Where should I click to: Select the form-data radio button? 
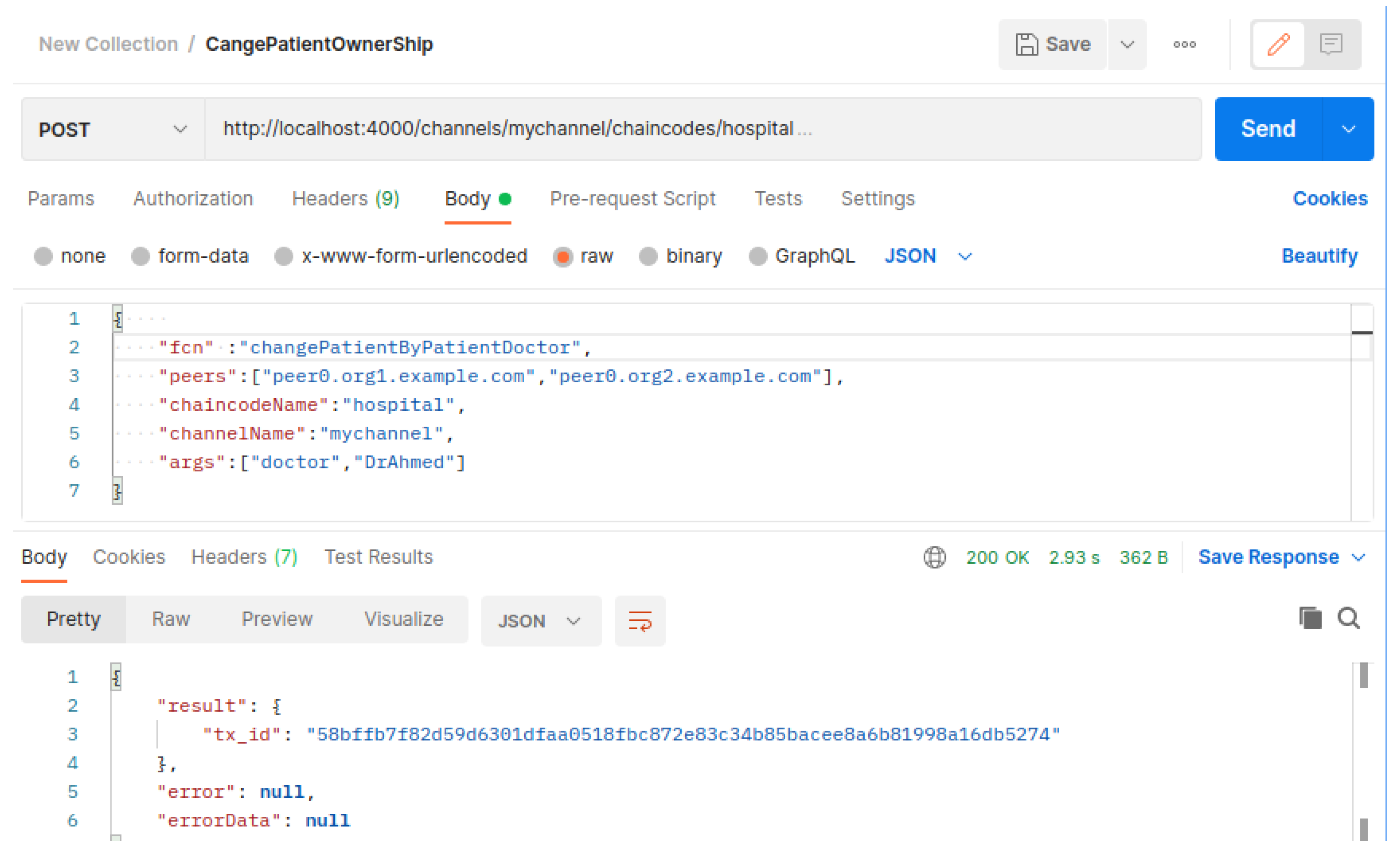click(140, 256)
